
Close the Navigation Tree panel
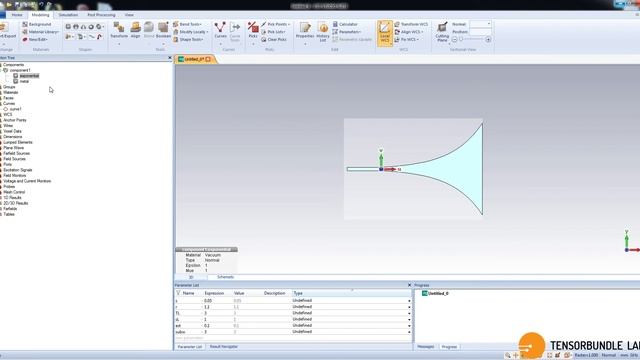click(170, 58)
